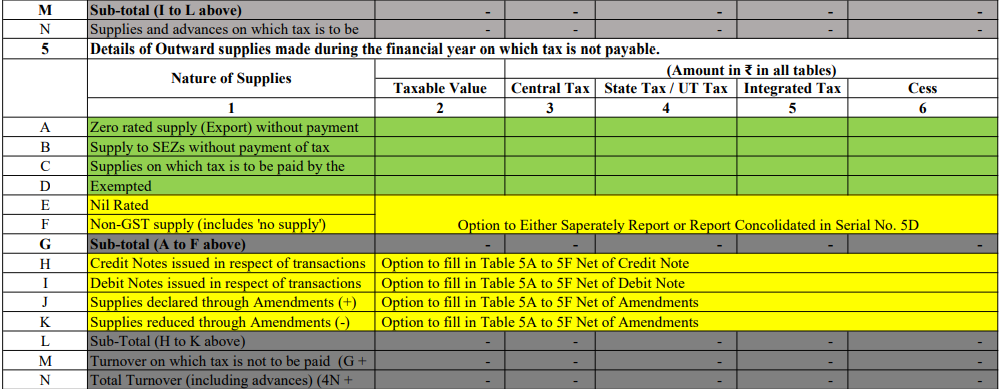This screenshot has width=999, height=389.
Task: Click Integrated Tax cell for Zero rated supply row
Action: click(792, 127)
